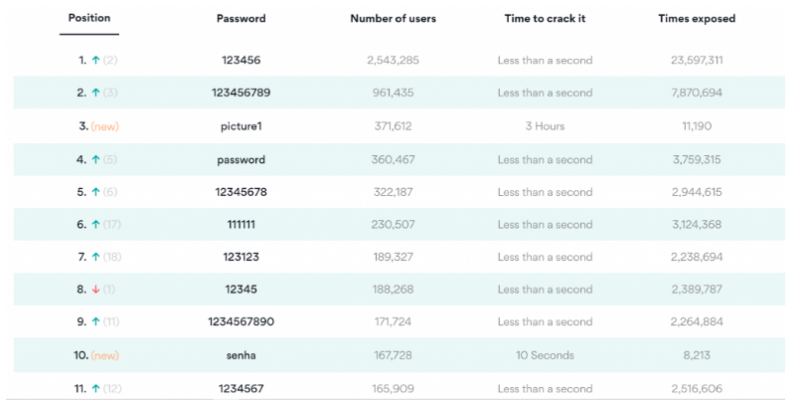Click the up arrow in the 123456789 row
The height and width of the screenshot is (408, 800).
click(95, 93)
